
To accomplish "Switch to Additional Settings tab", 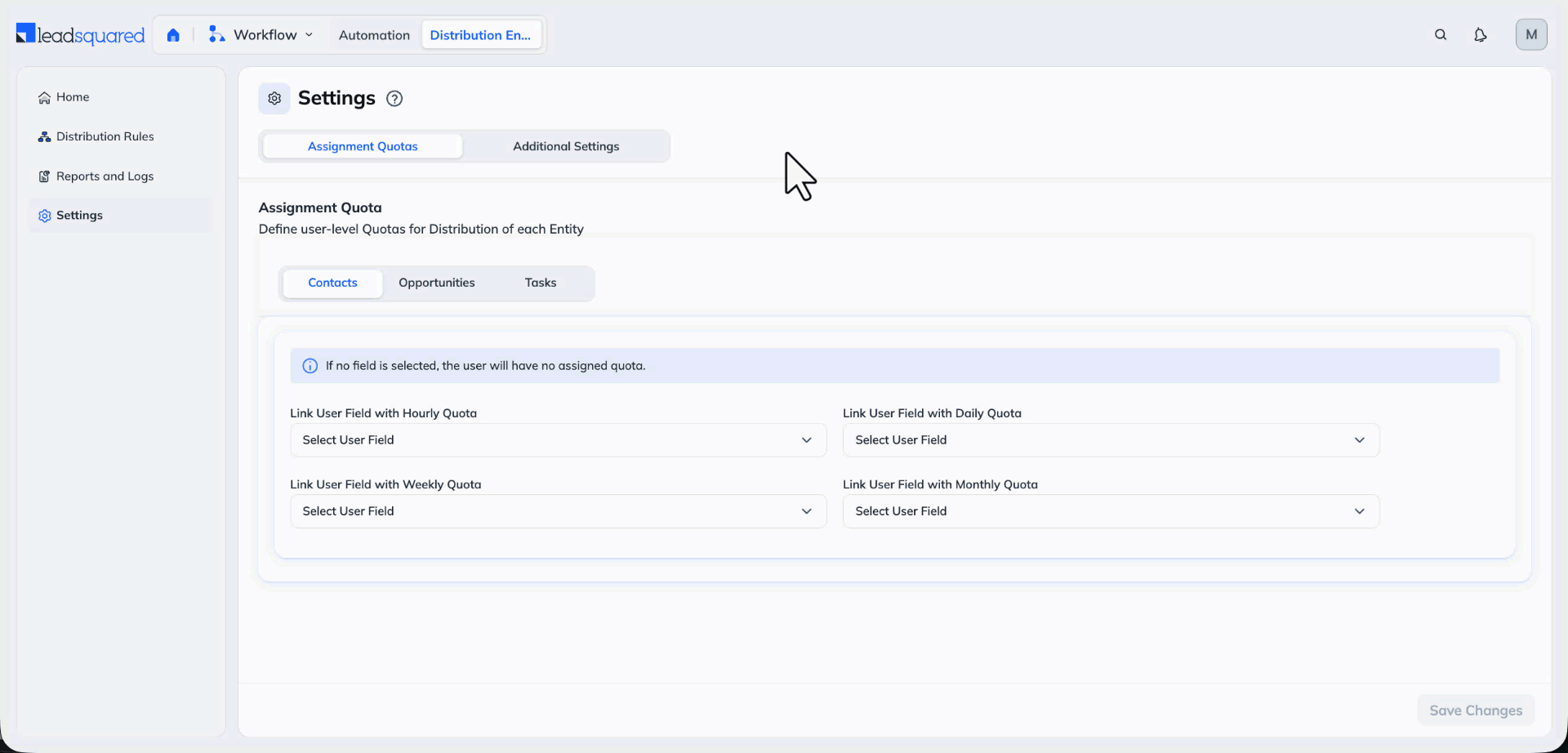I will (566, 146).
